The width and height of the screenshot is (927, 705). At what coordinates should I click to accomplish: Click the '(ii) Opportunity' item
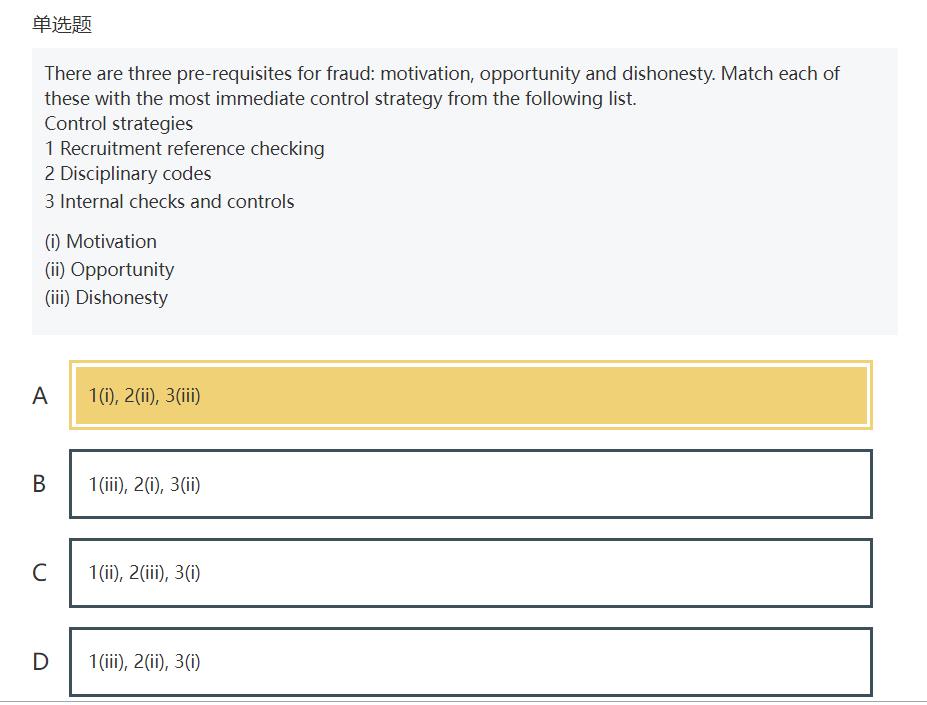pyautogui.click(x=110, y=270)
